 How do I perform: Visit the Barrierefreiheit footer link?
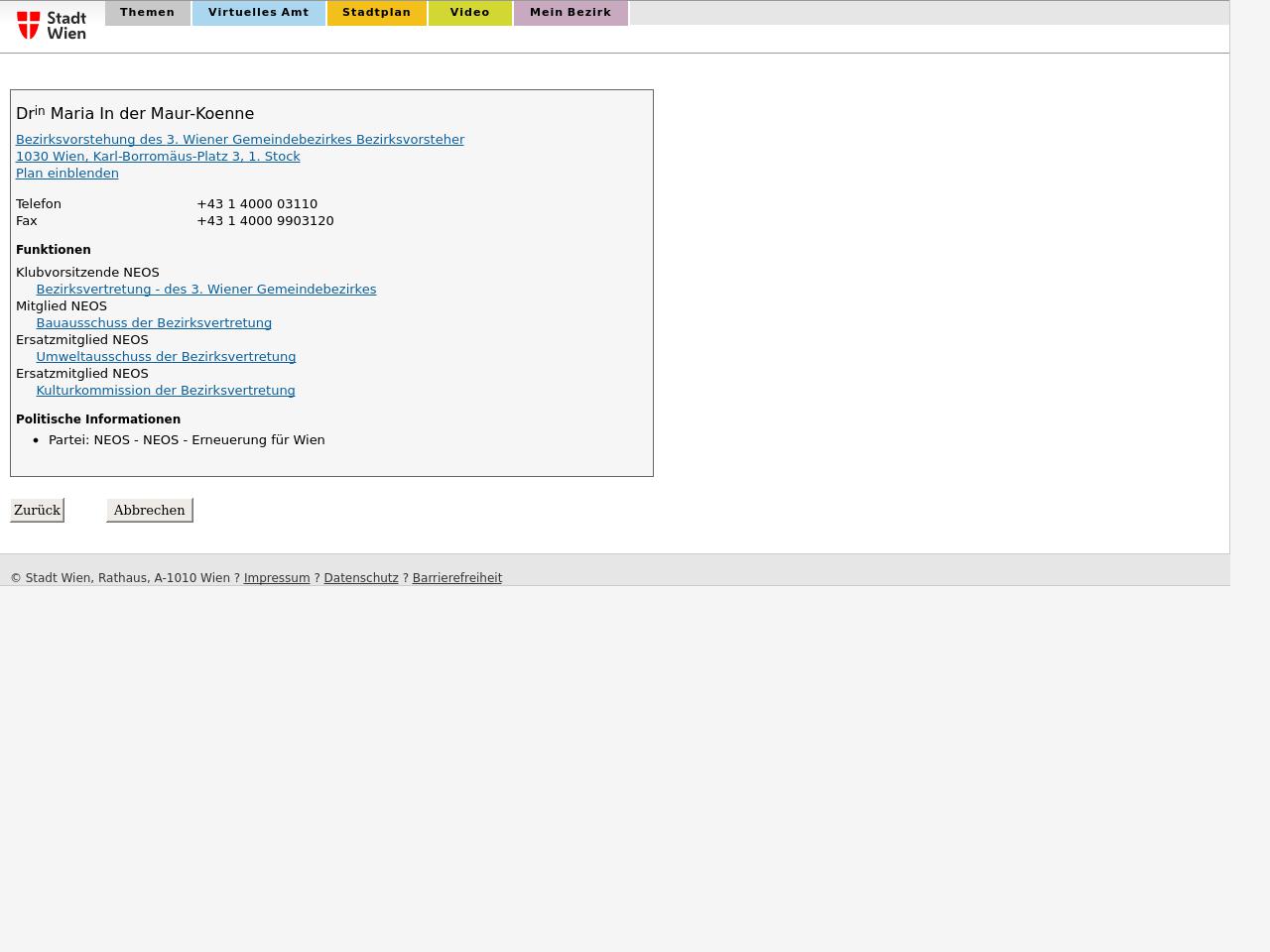pos(456,578)
